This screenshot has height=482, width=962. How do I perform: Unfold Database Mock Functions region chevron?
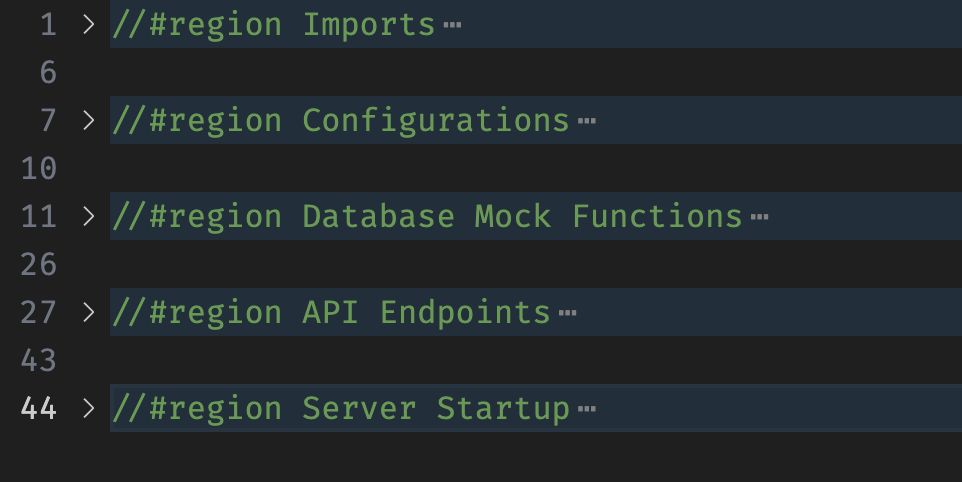click(x=88, y=216)
